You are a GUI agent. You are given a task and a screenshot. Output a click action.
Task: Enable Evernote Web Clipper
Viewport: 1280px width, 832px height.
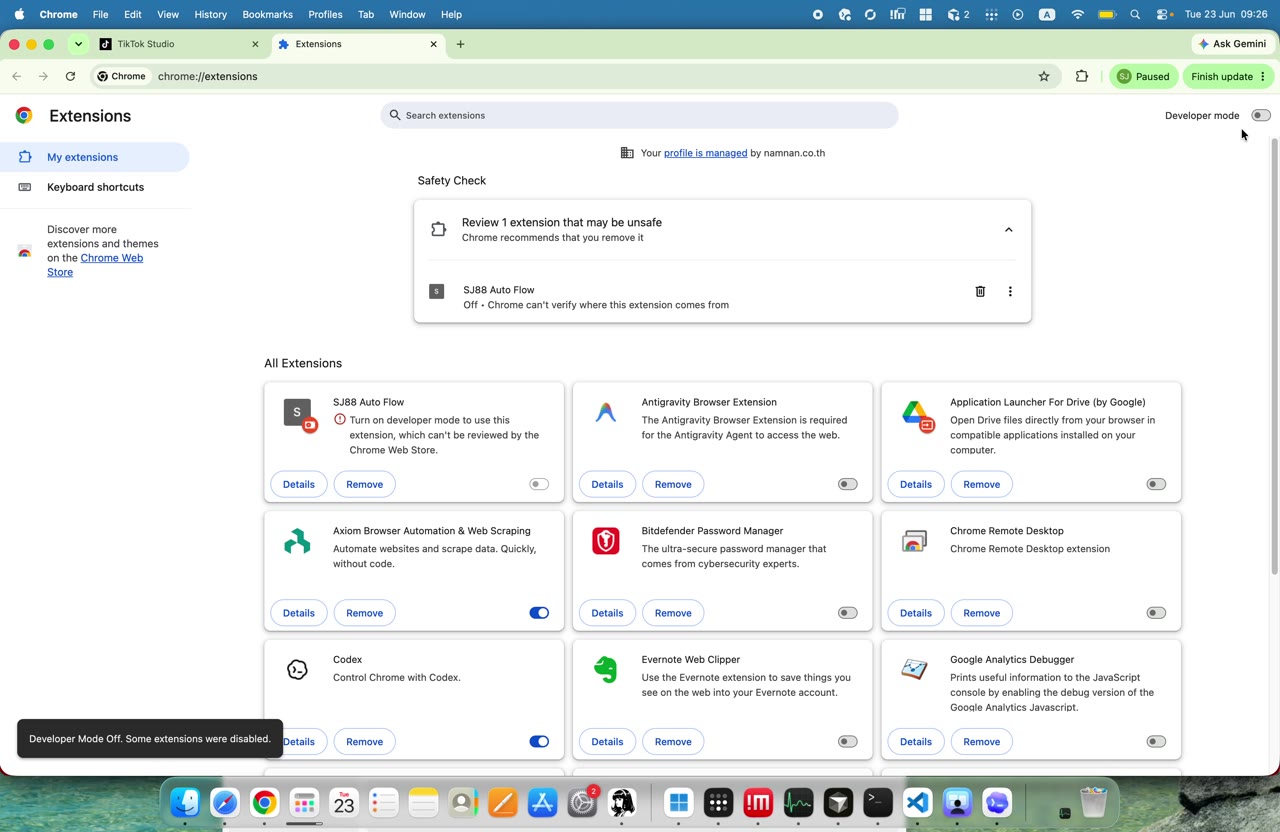[848, 742]
